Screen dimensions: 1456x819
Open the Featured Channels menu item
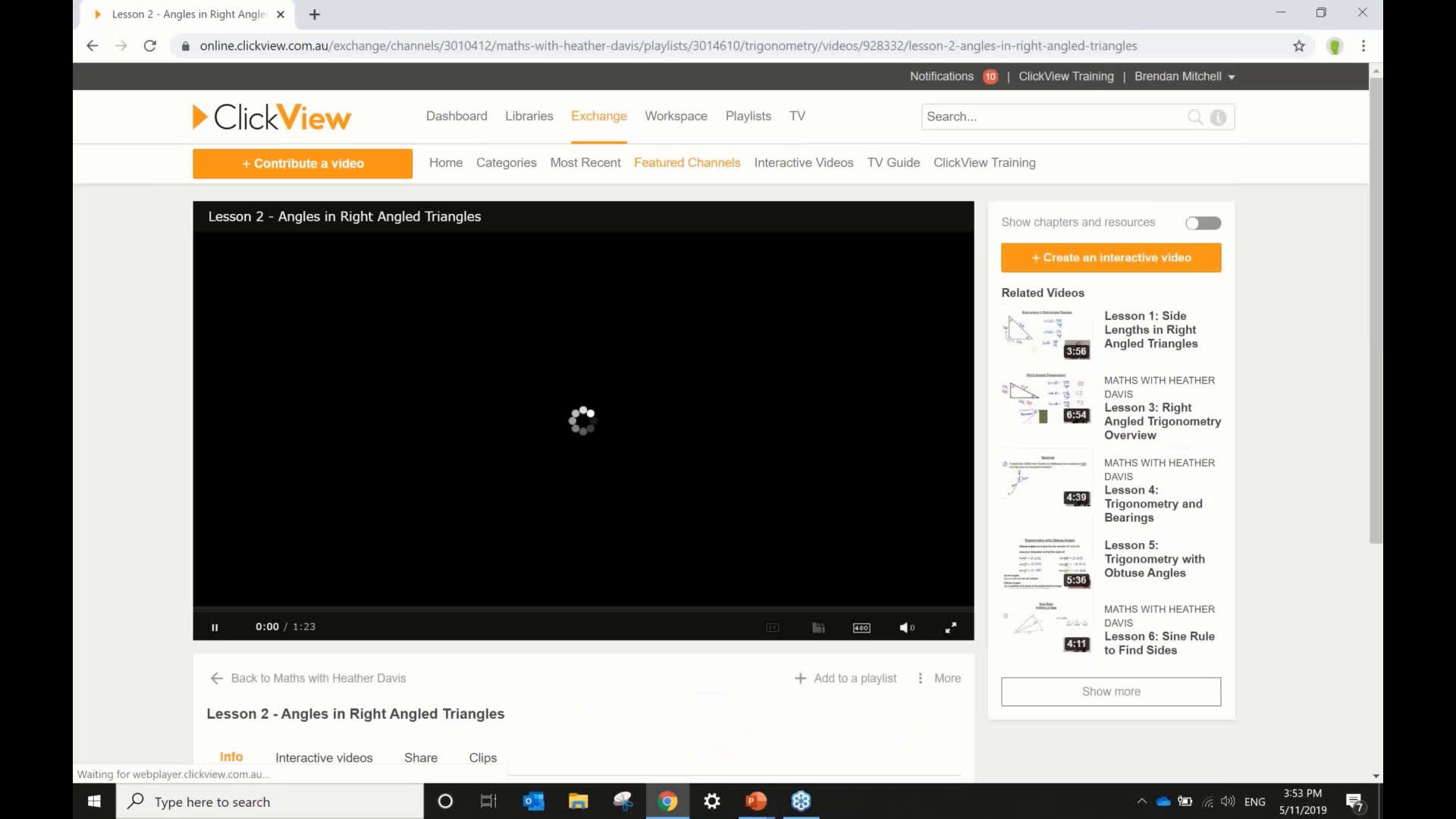click(687, 162)
